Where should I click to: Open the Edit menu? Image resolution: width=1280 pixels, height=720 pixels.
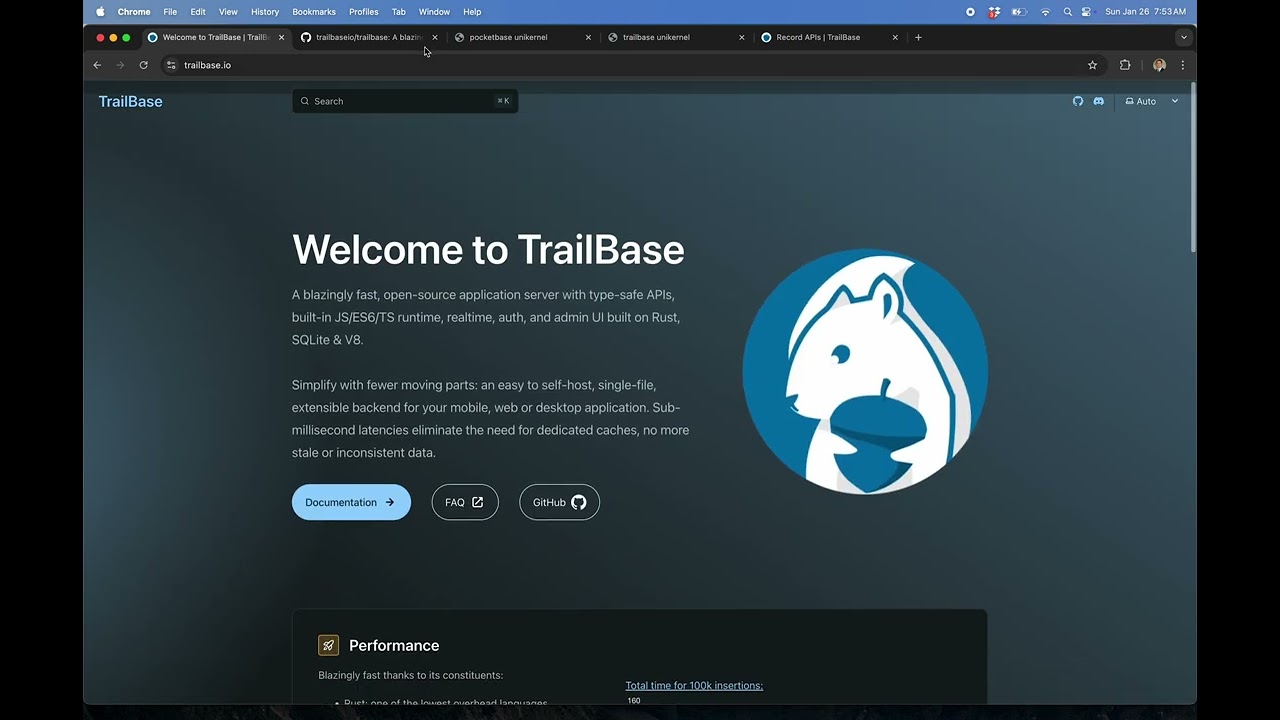(198, 12)
